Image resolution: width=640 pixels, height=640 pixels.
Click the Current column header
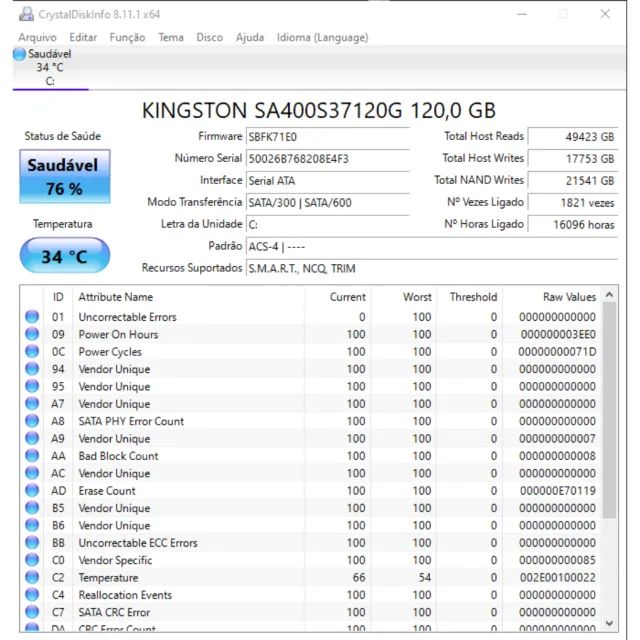click(338, 297)
